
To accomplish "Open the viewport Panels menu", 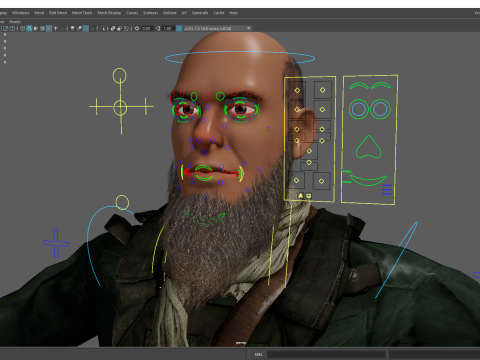I will click(x=15, y=22).
